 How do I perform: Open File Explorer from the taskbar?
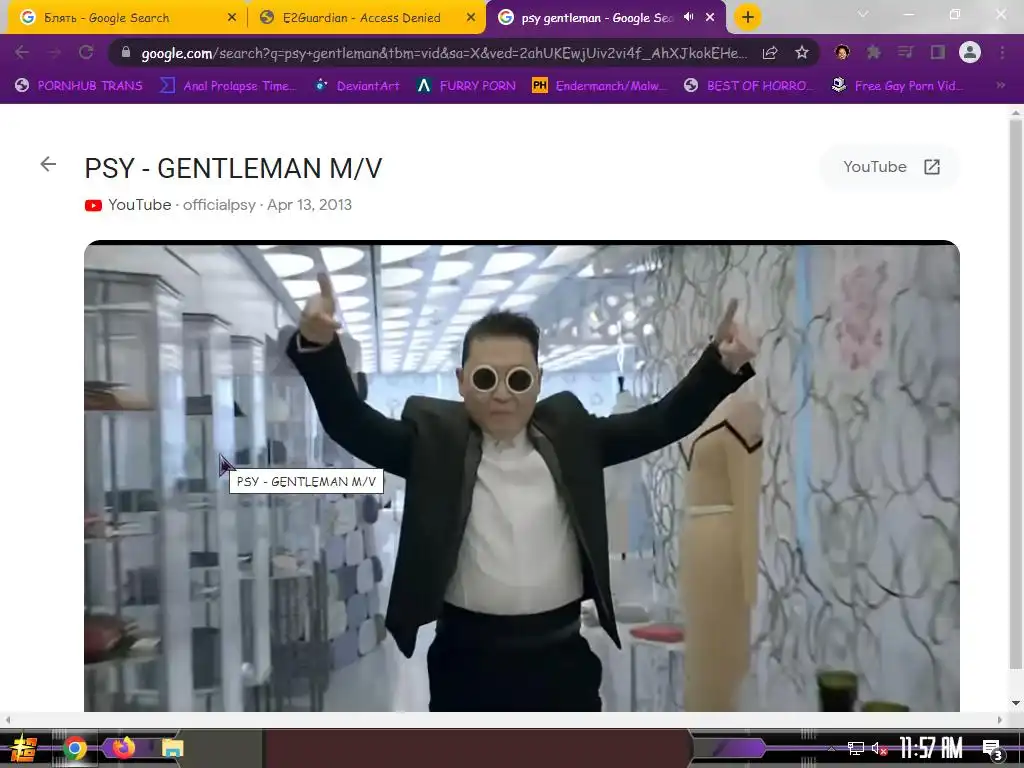(x=172, y=748)
